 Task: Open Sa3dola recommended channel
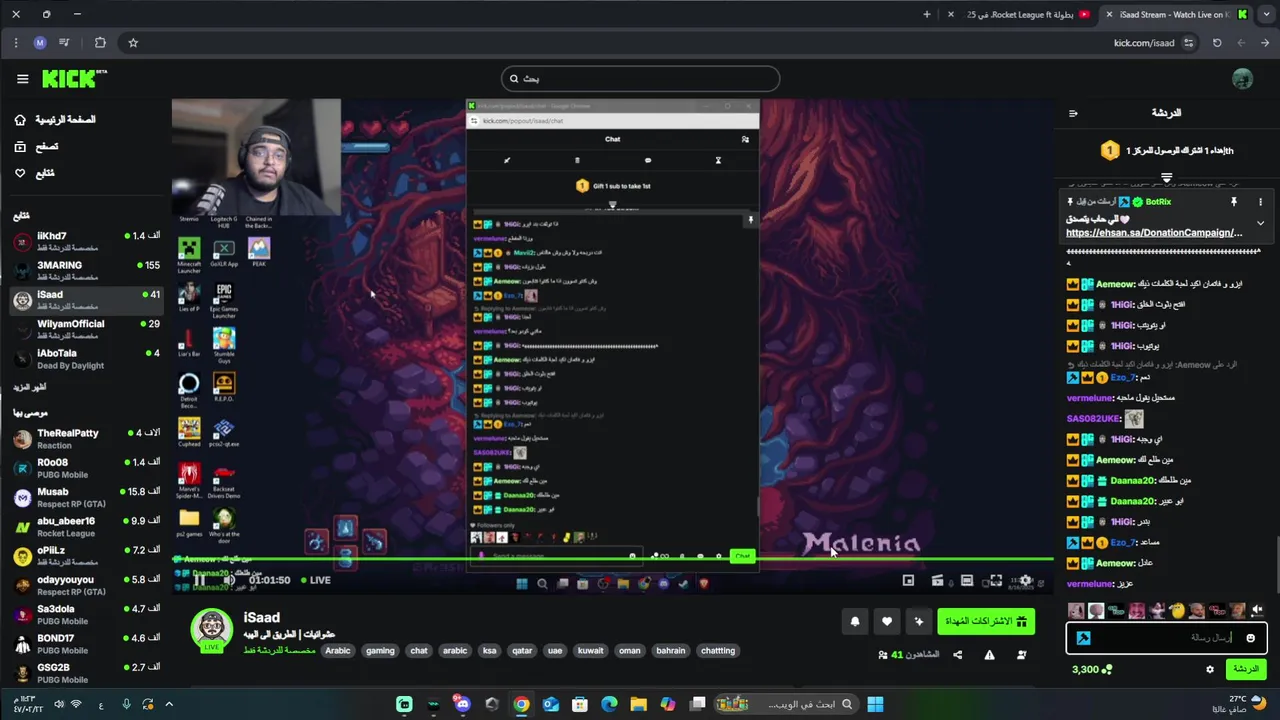pyautogui.click(x=86, y=615)
